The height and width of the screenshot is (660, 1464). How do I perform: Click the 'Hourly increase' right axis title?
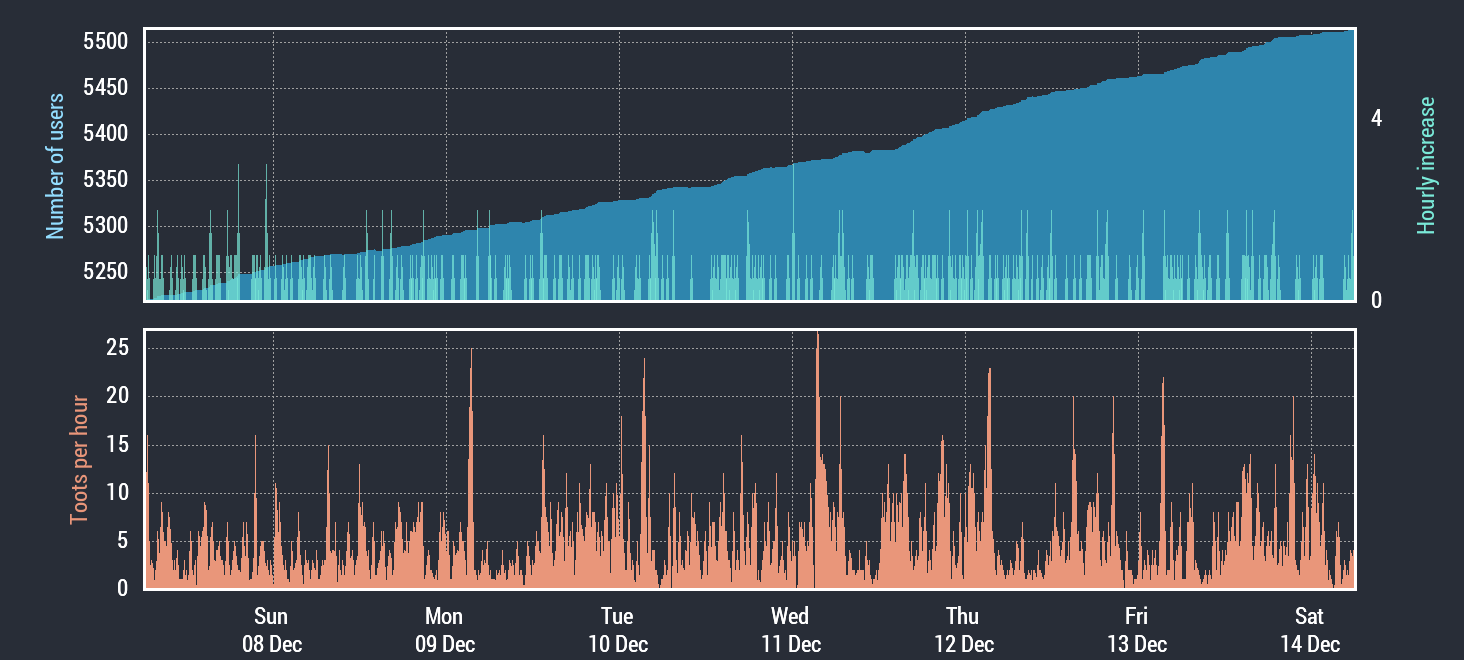point(1426,166)
